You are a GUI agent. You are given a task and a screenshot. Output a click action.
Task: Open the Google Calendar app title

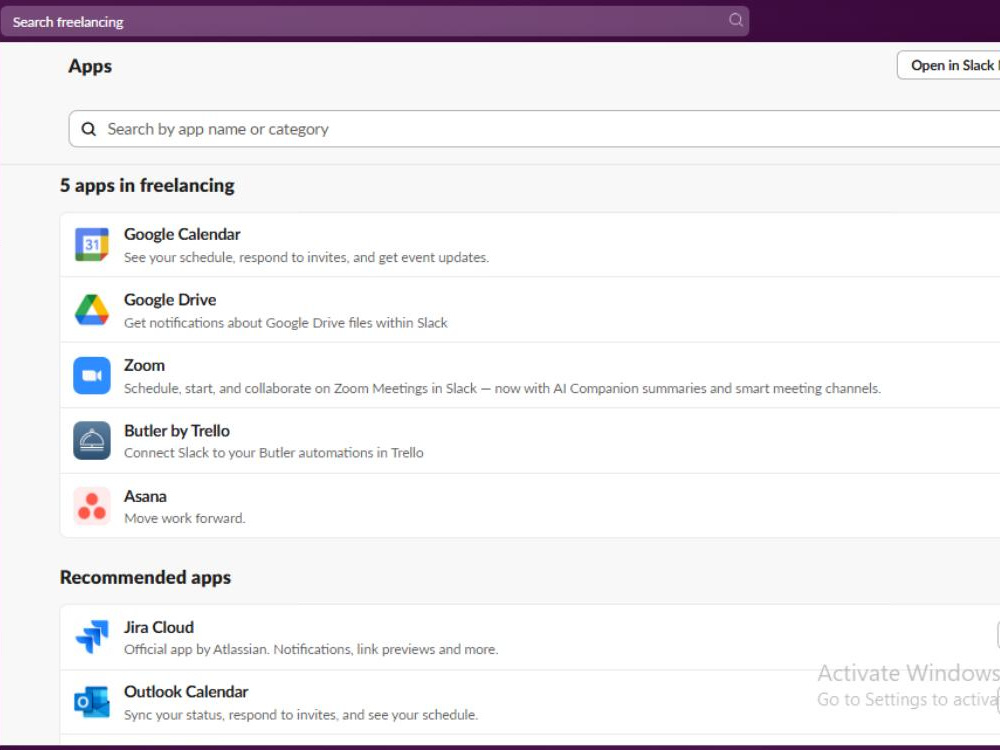[182, 234]
